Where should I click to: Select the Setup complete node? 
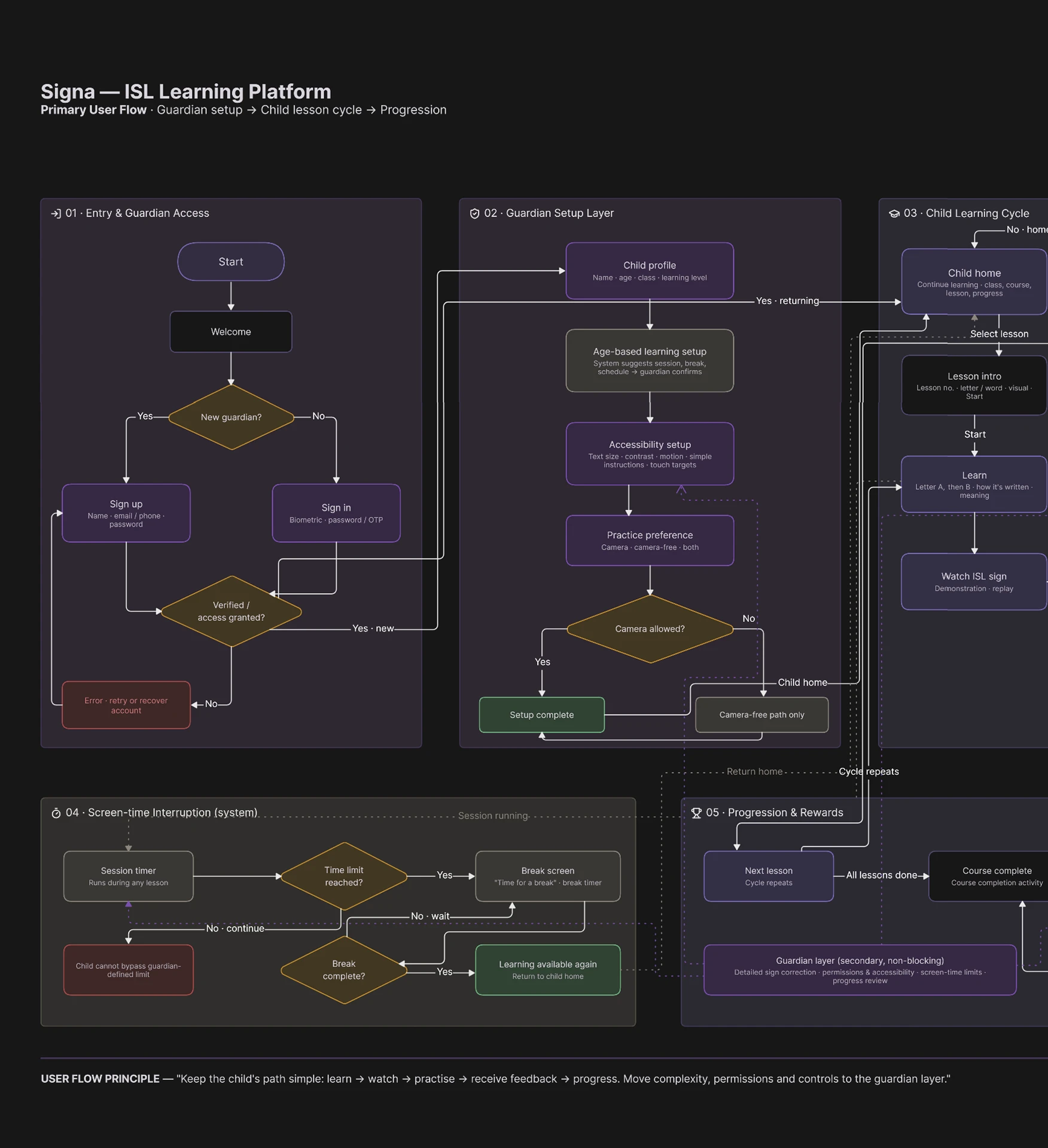point(542,715)
